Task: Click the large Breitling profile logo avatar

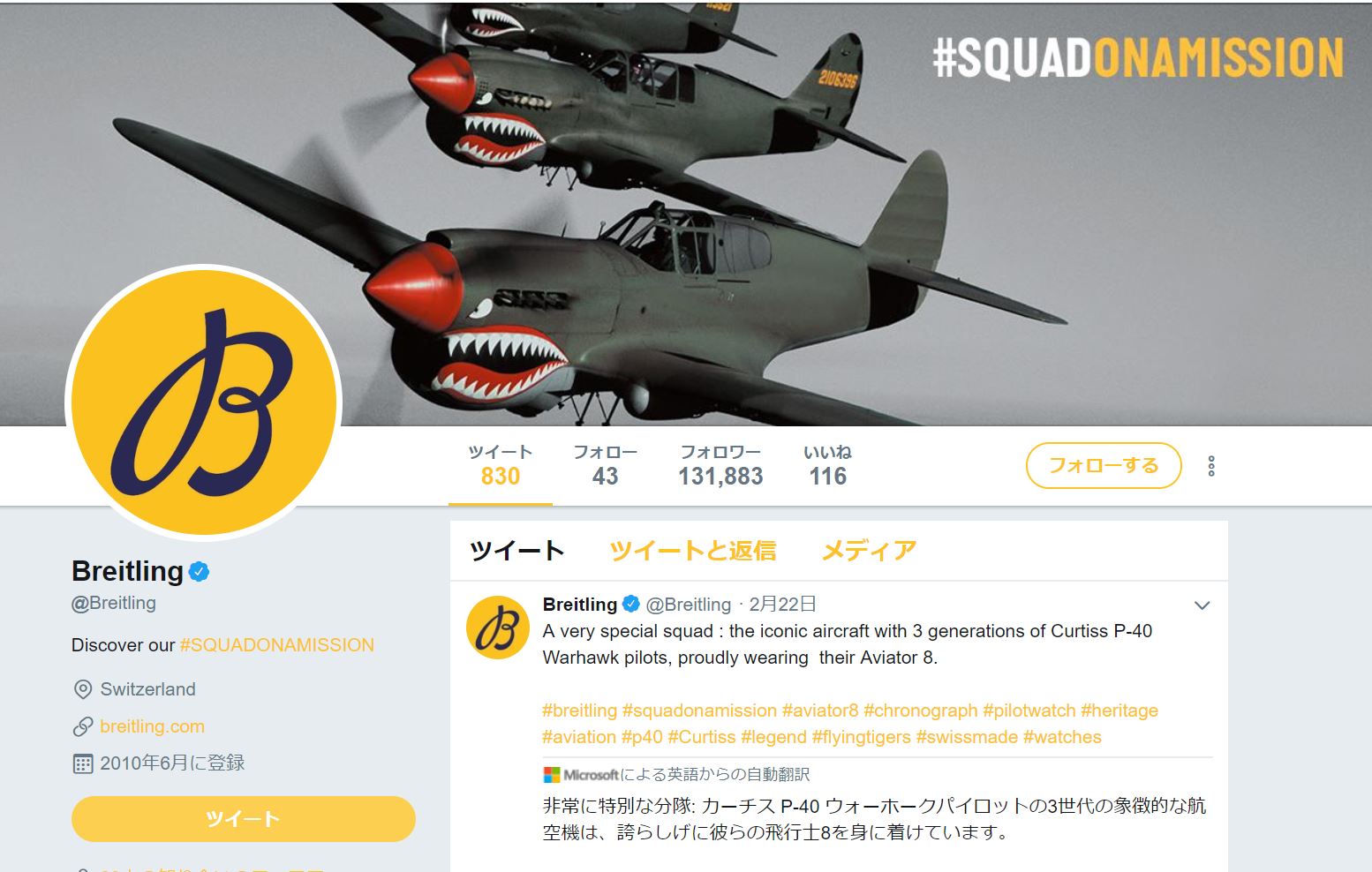Action: coord(204,402)
